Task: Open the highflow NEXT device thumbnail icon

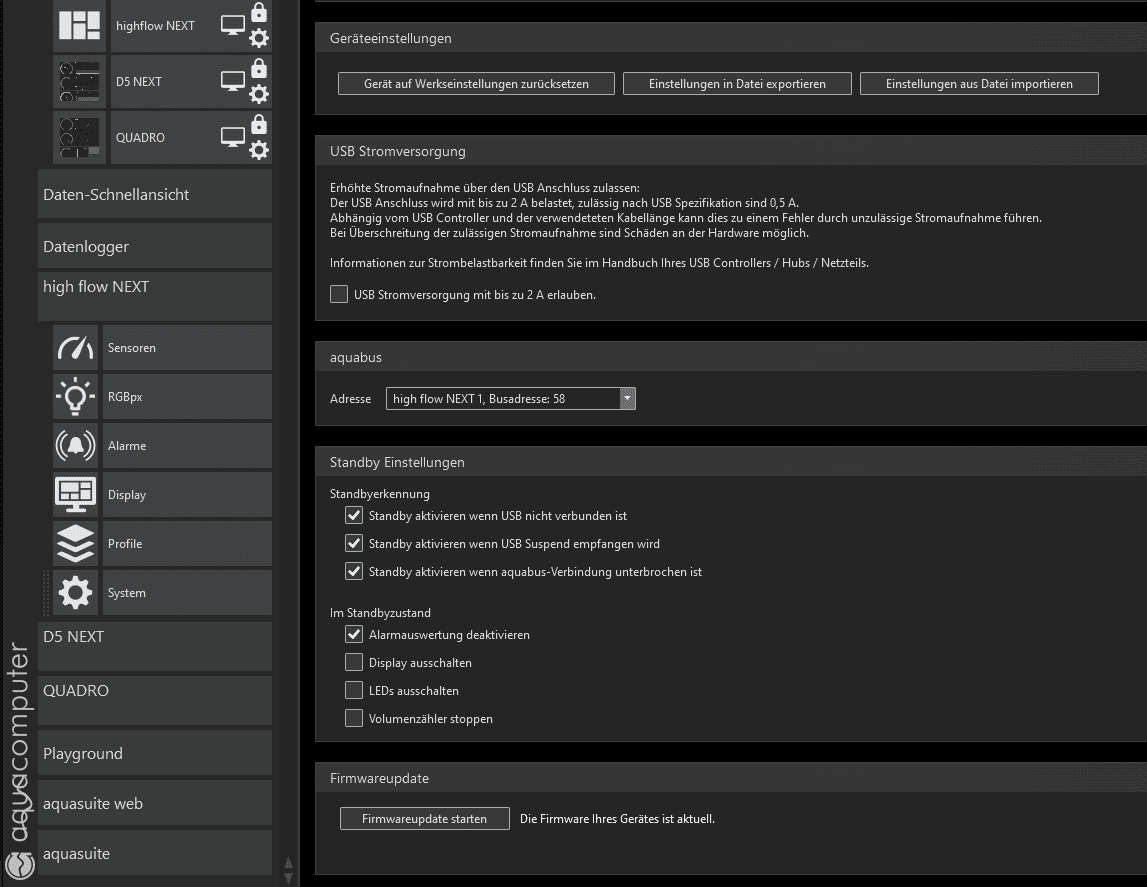Action: 79,26
